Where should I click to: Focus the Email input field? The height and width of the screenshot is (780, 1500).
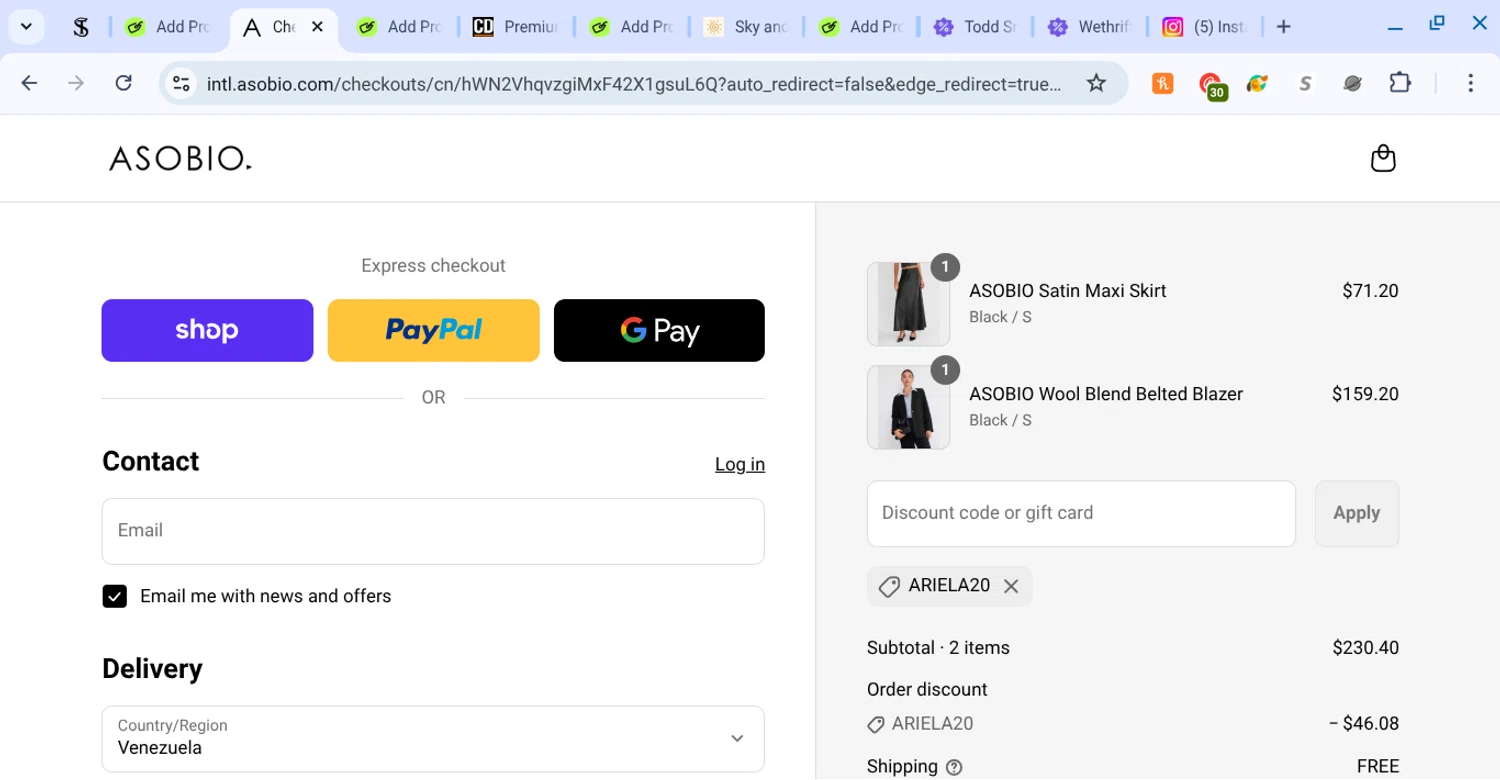tap(433, 531)
